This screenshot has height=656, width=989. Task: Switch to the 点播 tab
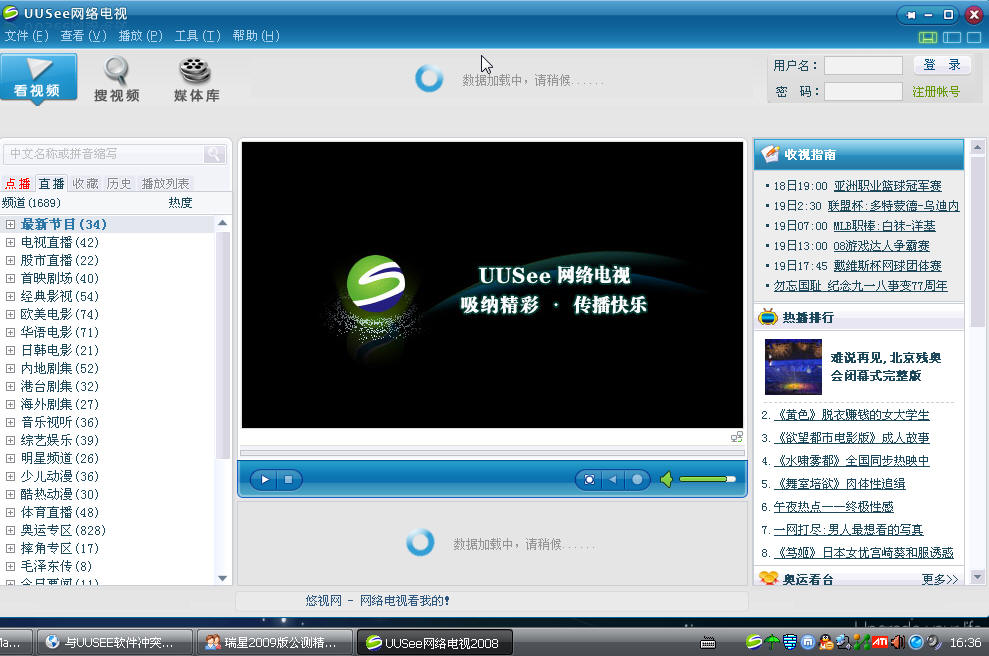17,184
